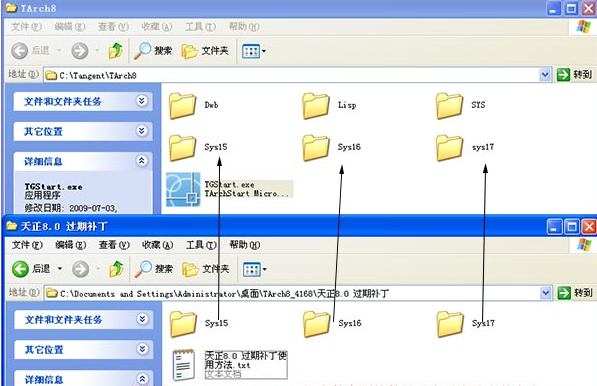This screenshot has height=386, width=597.
Task: Click 搜索 search in TArch8 window toolbar
Action: (x=153, y=51)
